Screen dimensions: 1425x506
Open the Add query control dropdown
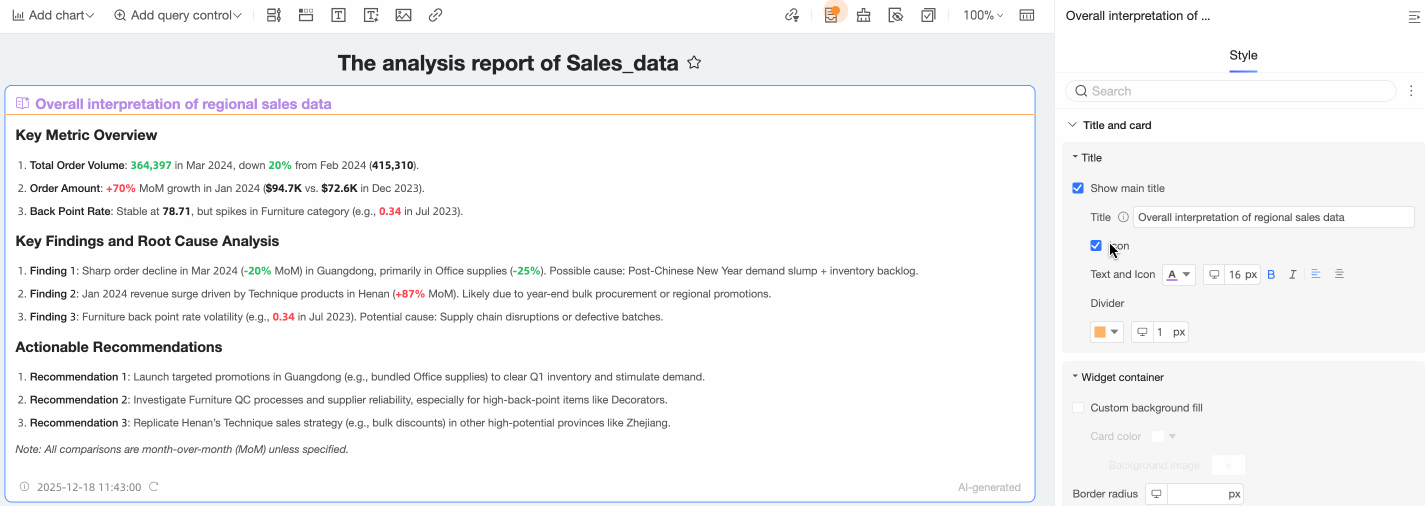pos(178,16)
